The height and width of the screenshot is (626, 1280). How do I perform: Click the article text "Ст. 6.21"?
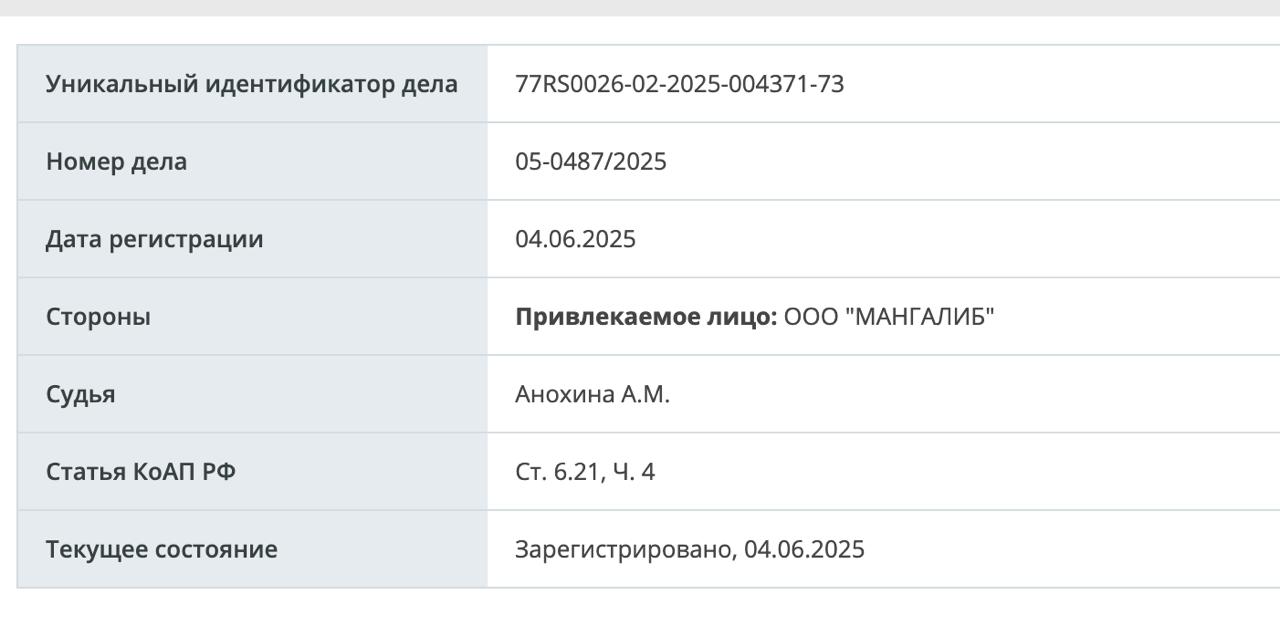(x=558, y=471)
